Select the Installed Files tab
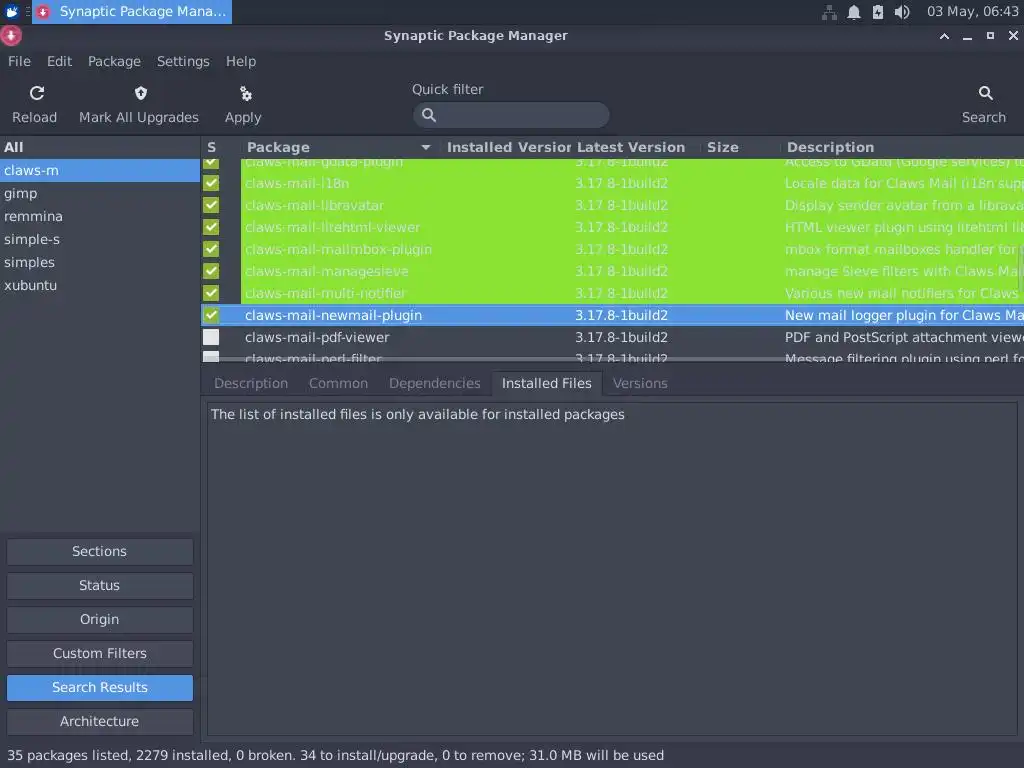 [547, 383]
